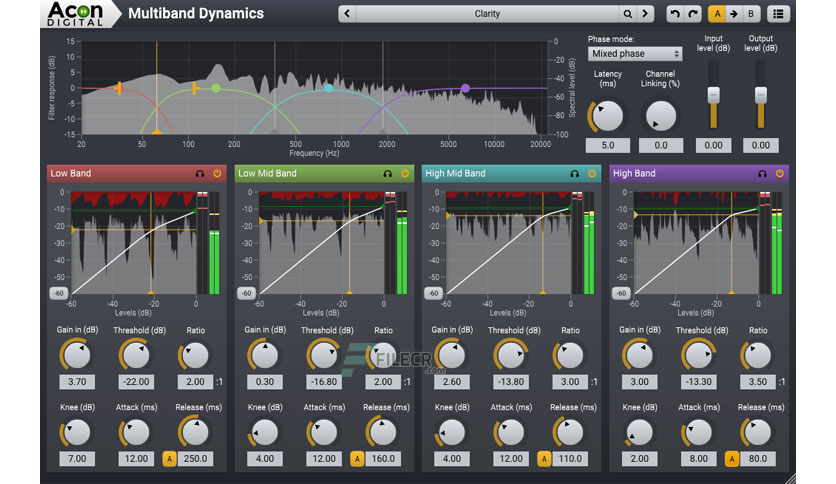Click the Latency value field 5.0
This screenshot has height=484, width=836.
(x=608, y=146)
